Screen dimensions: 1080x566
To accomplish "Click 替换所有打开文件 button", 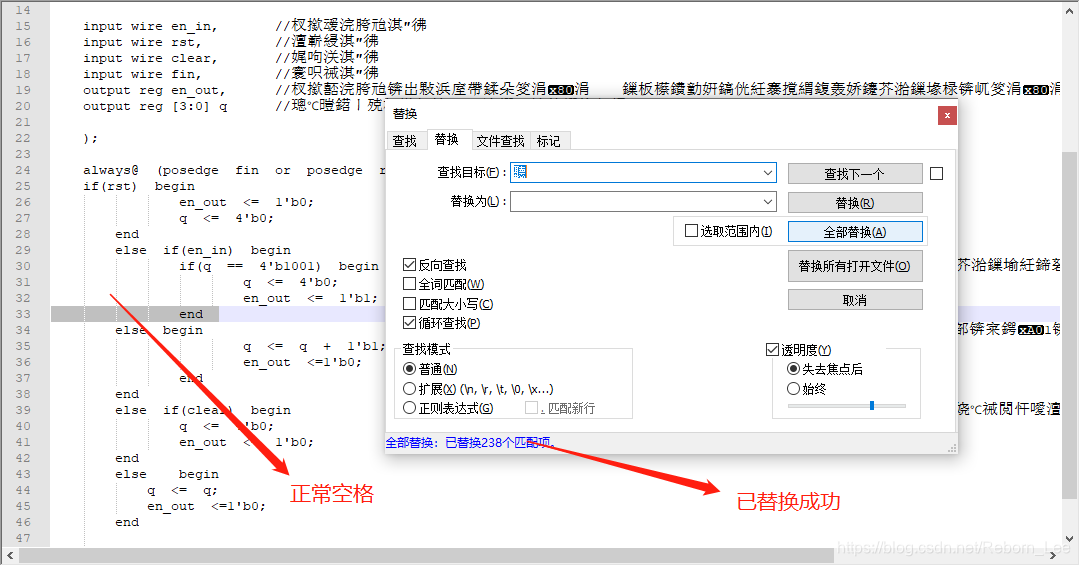I will click(x=855, y=266).
